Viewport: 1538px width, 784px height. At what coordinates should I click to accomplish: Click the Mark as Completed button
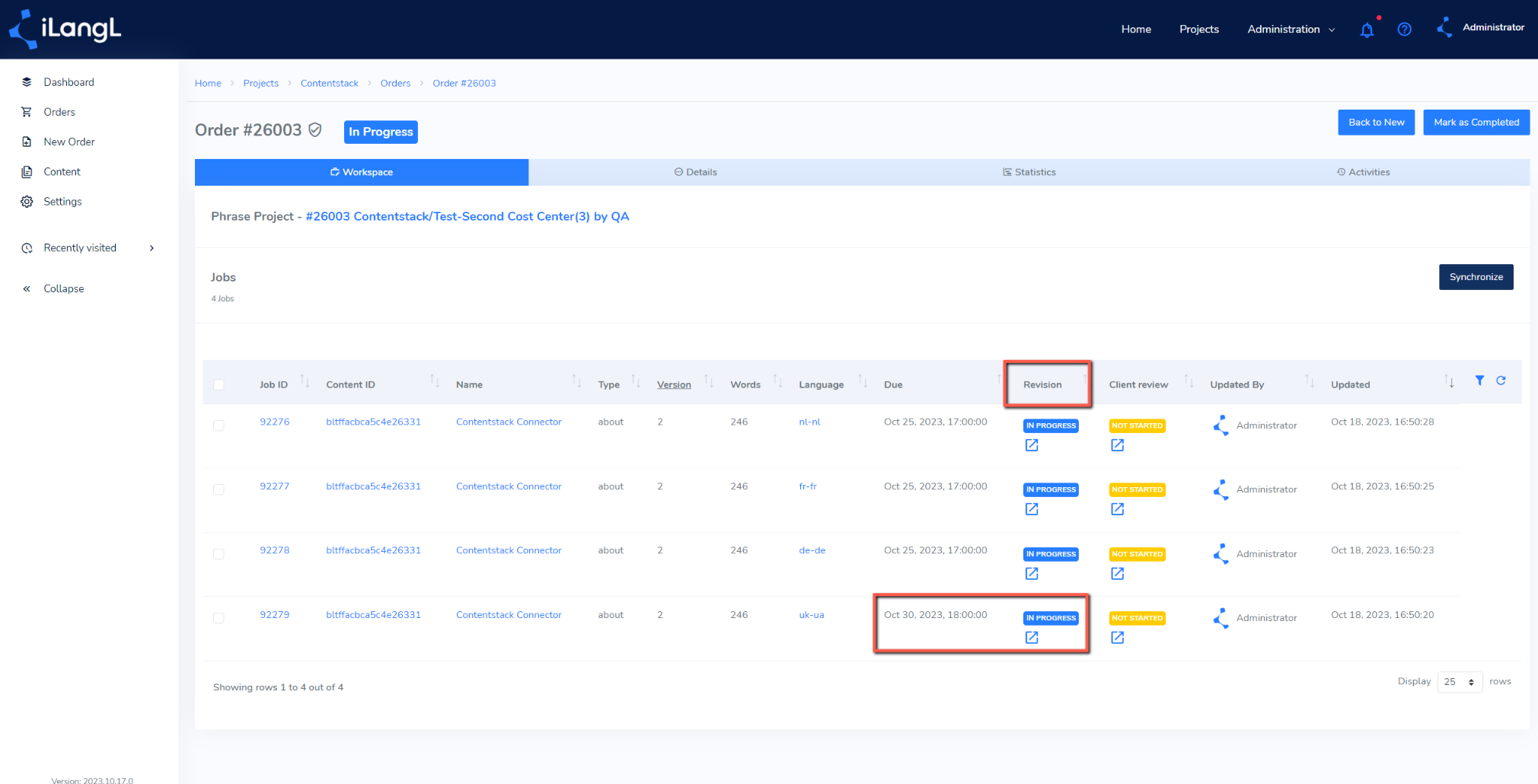tap(1476, 123)
